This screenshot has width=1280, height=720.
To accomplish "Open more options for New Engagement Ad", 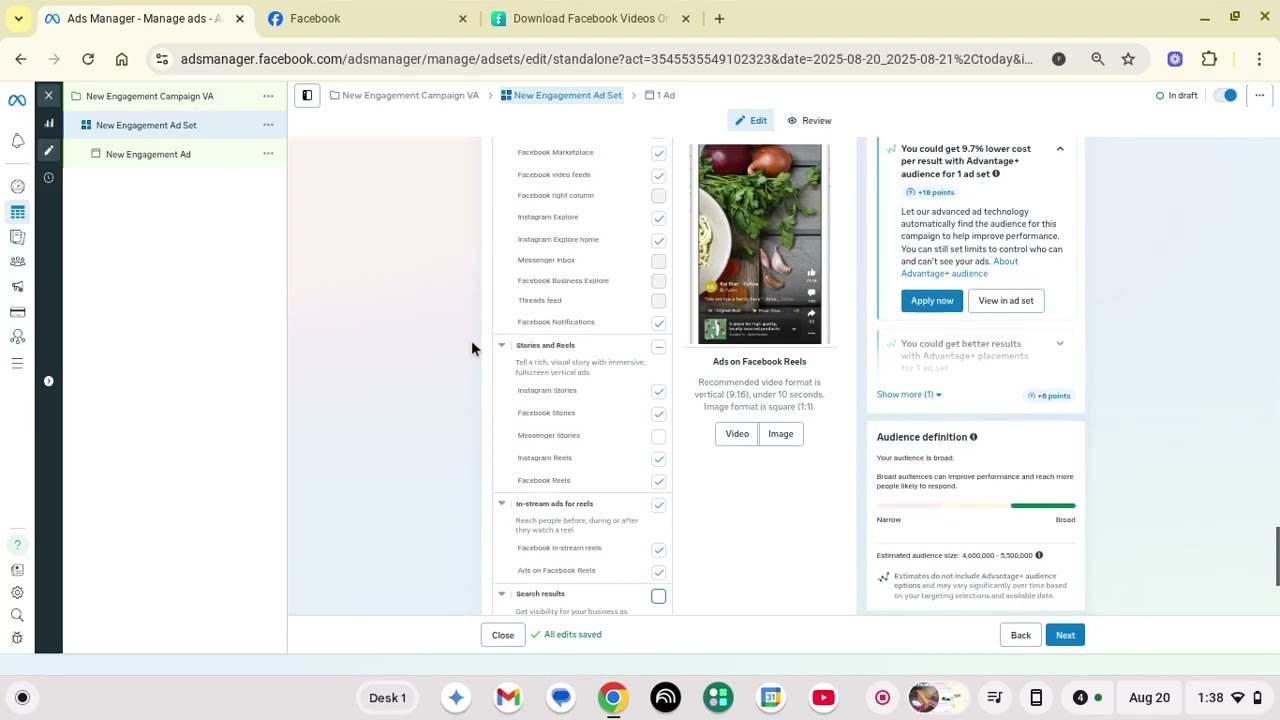I will pos(268,154).
